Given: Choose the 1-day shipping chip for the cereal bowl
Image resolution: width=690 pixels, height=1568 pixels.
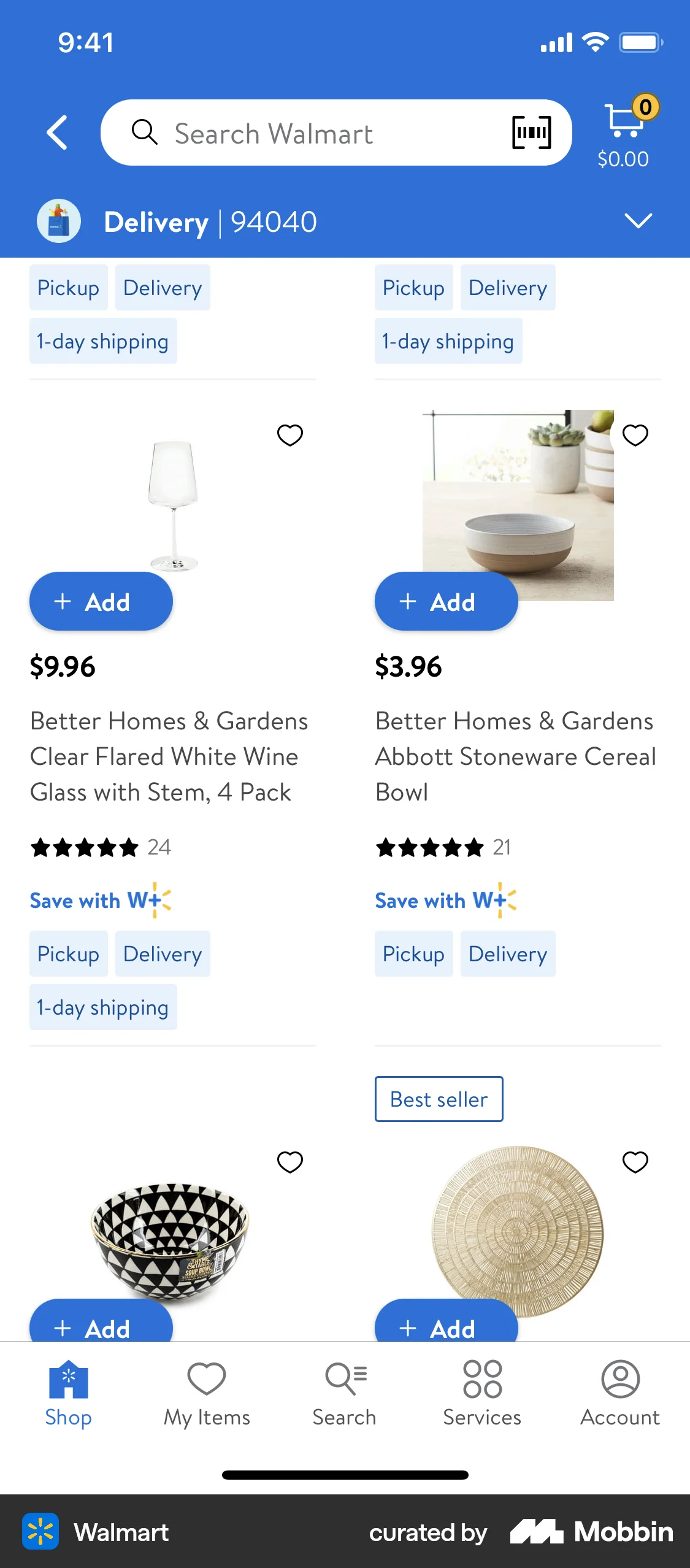Looking at the screenshot, I should tap(448, 341).
